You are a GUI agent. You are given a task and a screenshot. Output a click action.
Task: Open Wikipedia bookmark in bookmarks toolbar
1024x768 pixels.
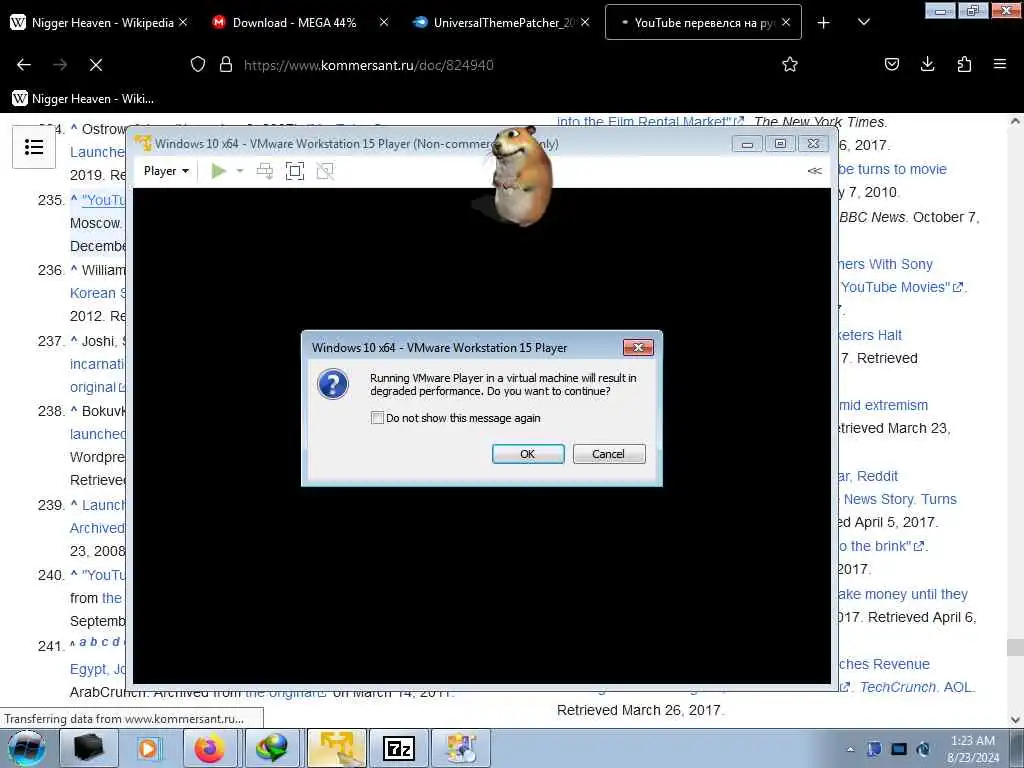(83, 99)
